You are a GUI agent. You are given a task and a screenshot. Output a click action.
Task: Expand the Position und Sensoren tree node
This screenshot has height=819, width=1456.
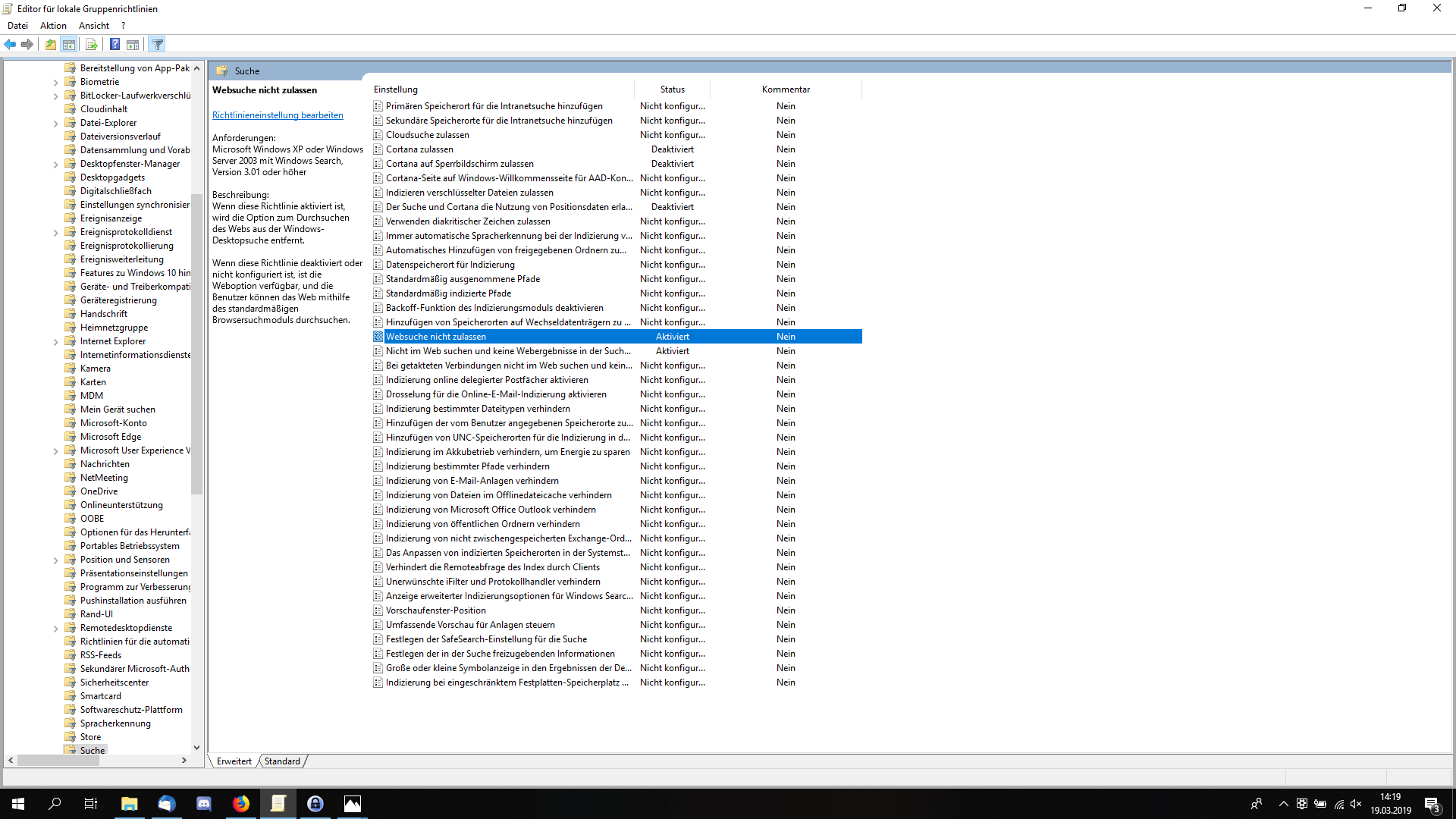(x=55, y=559)
